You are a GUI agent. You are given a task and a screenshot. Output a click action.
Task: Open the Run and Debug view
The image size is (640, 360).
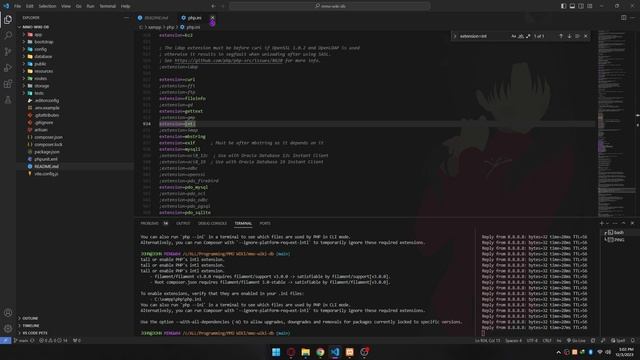click(8, 68)
